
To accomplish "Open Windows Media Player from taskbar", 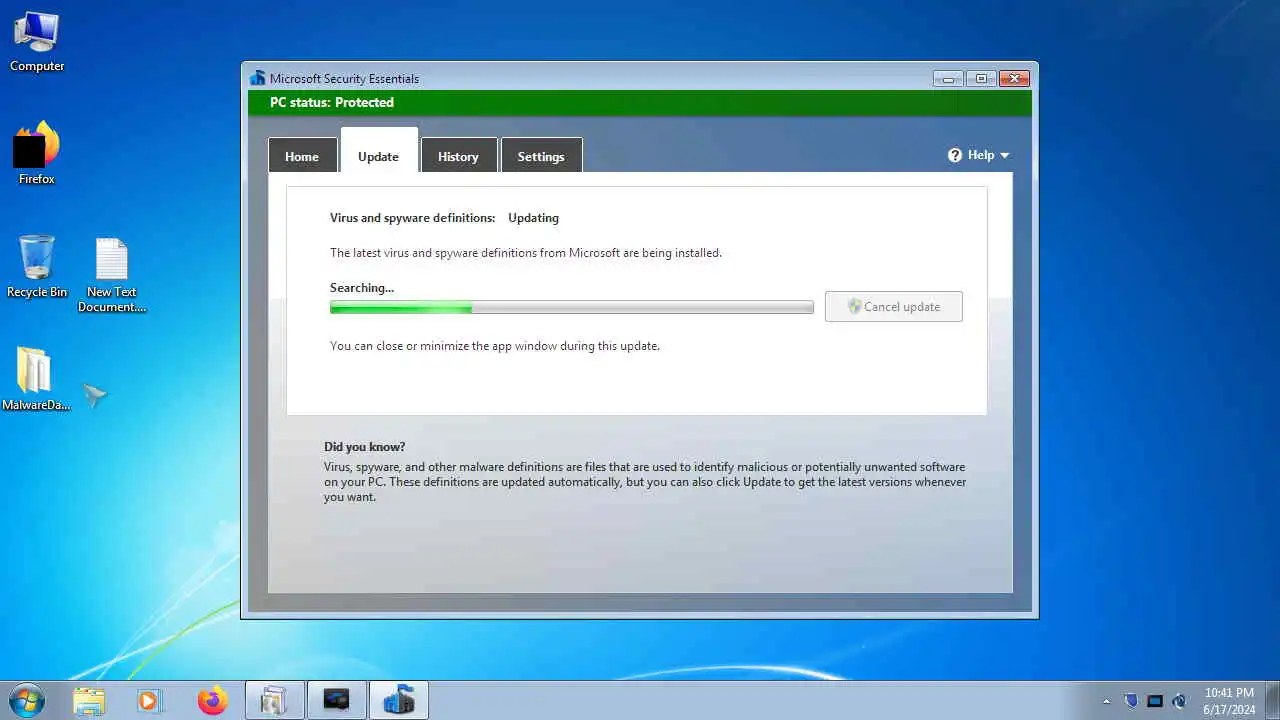I will coord(149,701).
